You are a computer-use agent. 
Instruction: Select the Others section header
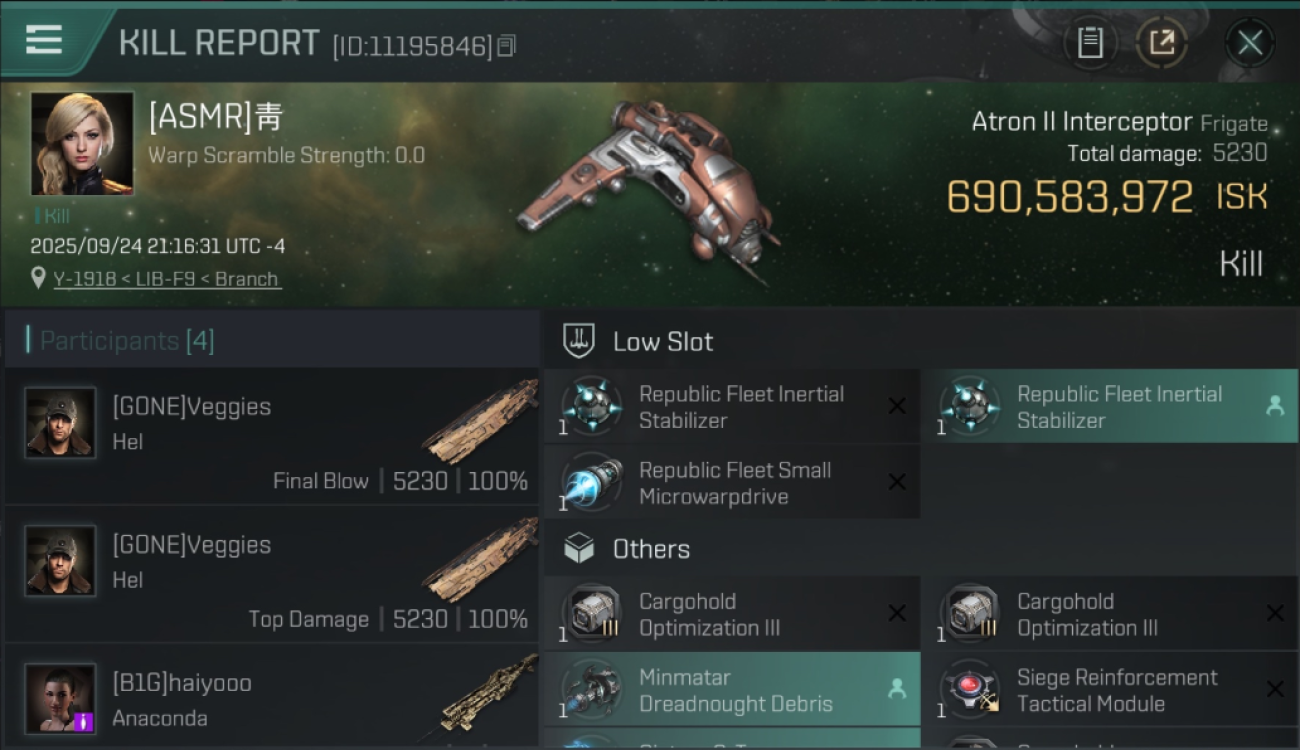pyautogui.click(x=651, y=549)
